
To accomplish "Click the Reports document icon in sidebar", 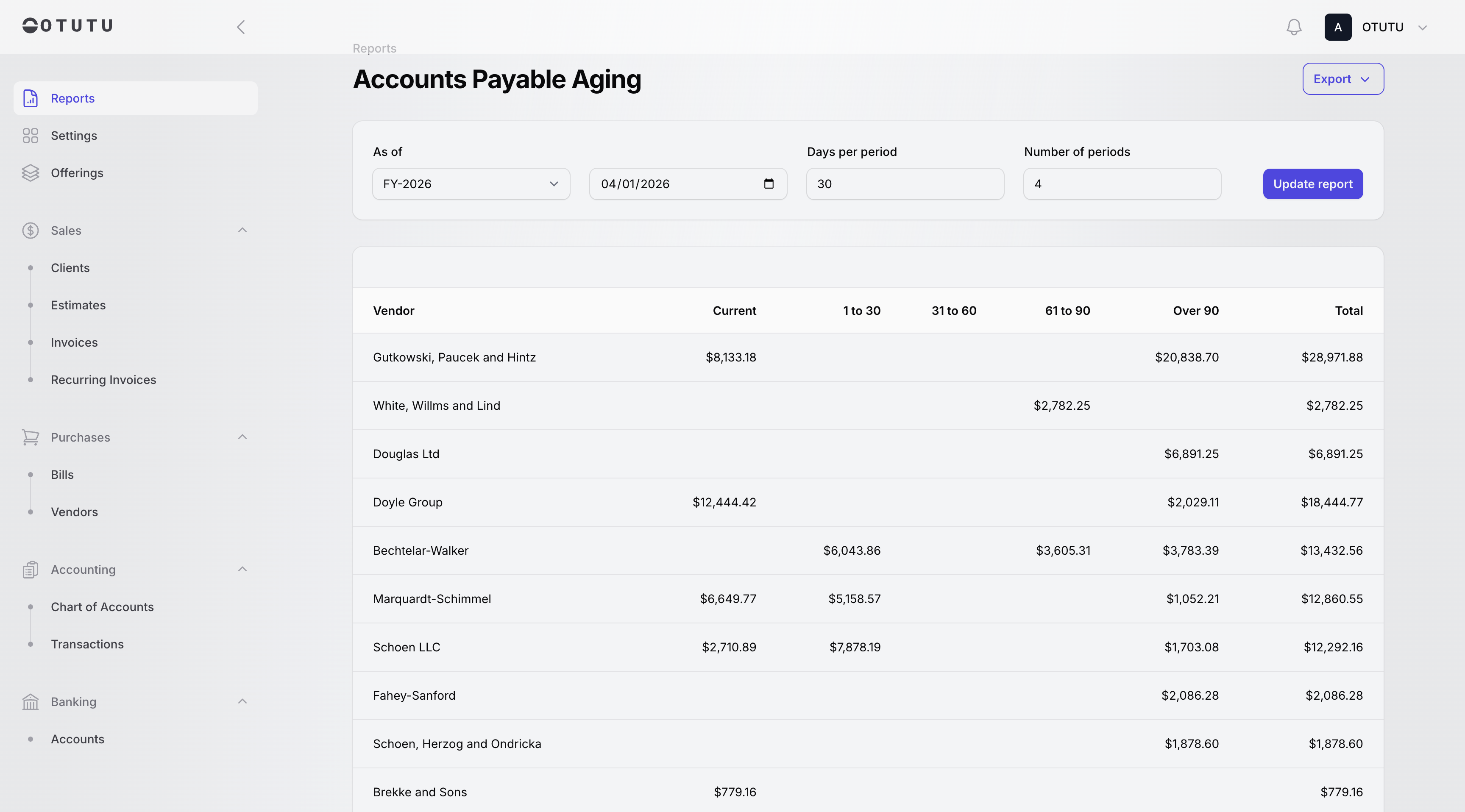I will (30, 98).
